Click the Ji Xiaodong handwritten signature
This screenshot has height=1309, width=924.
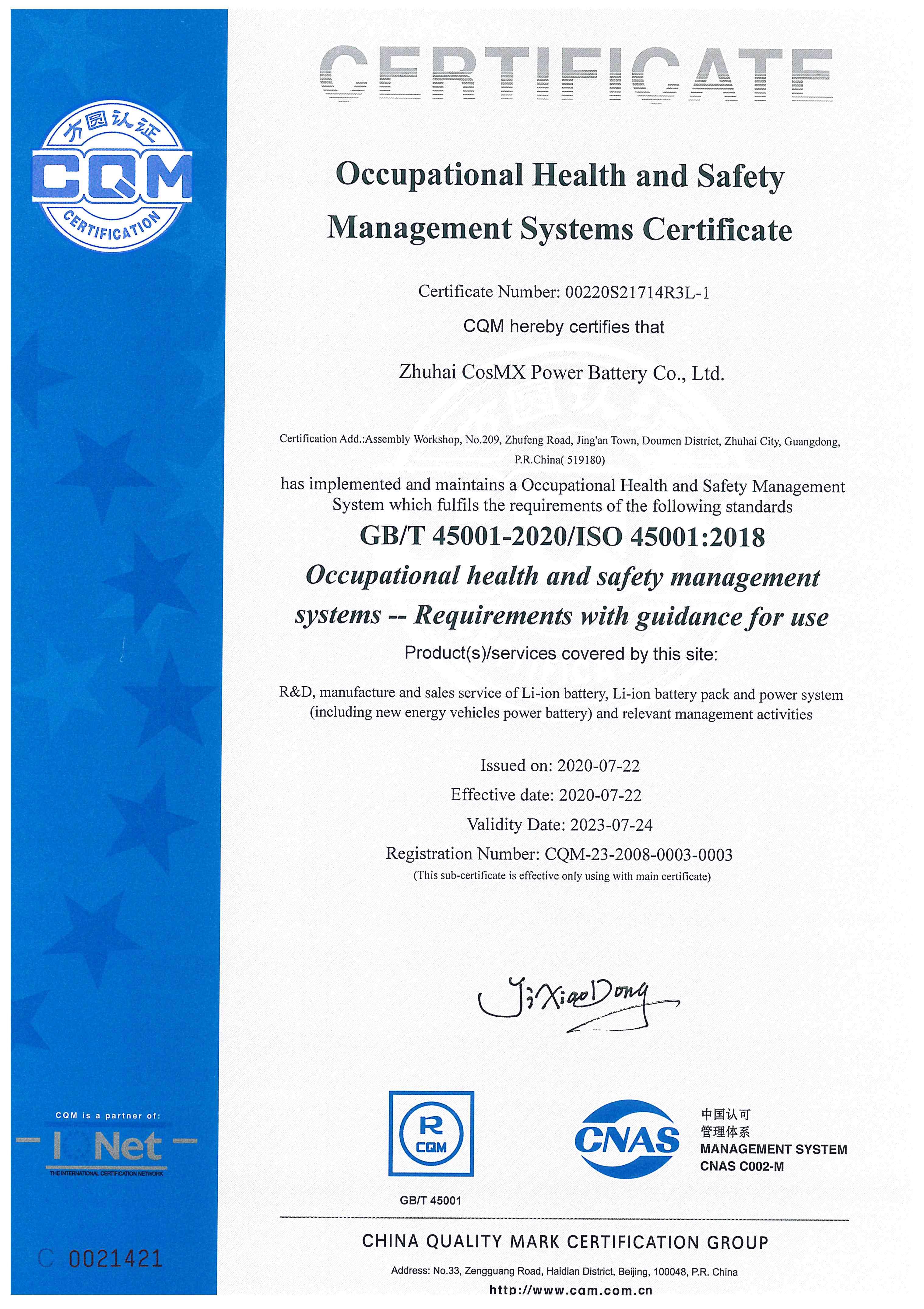[578, 1005]
